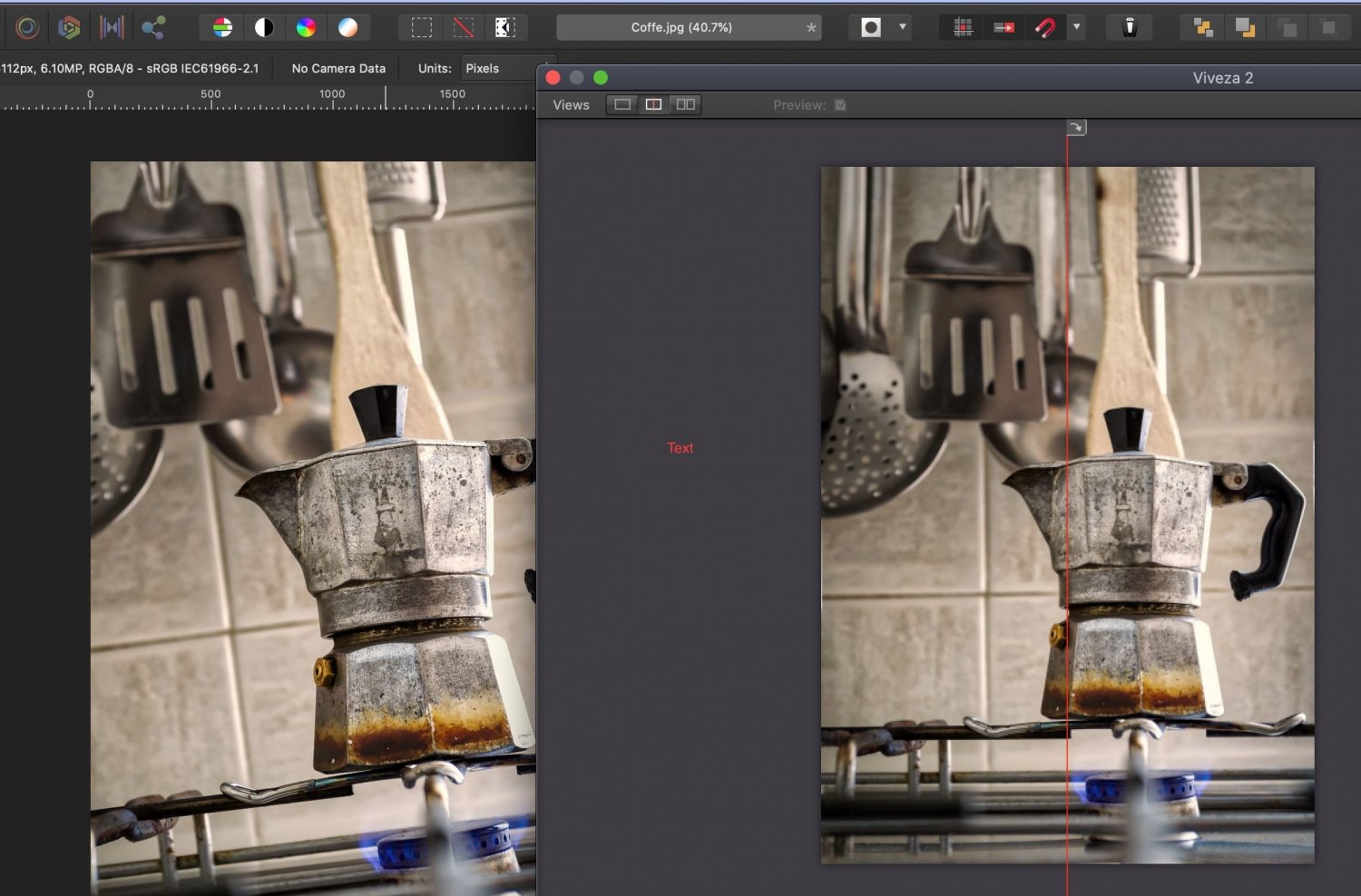
Task: Grab the split line handle above the preview
Action: [x=1075, y=127]
